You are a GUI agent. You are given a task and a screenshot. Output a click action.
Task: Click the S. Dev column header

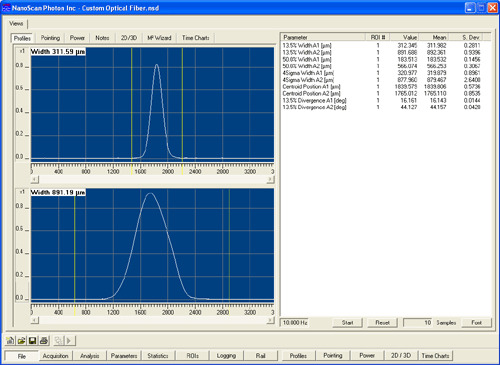point(466,37)
